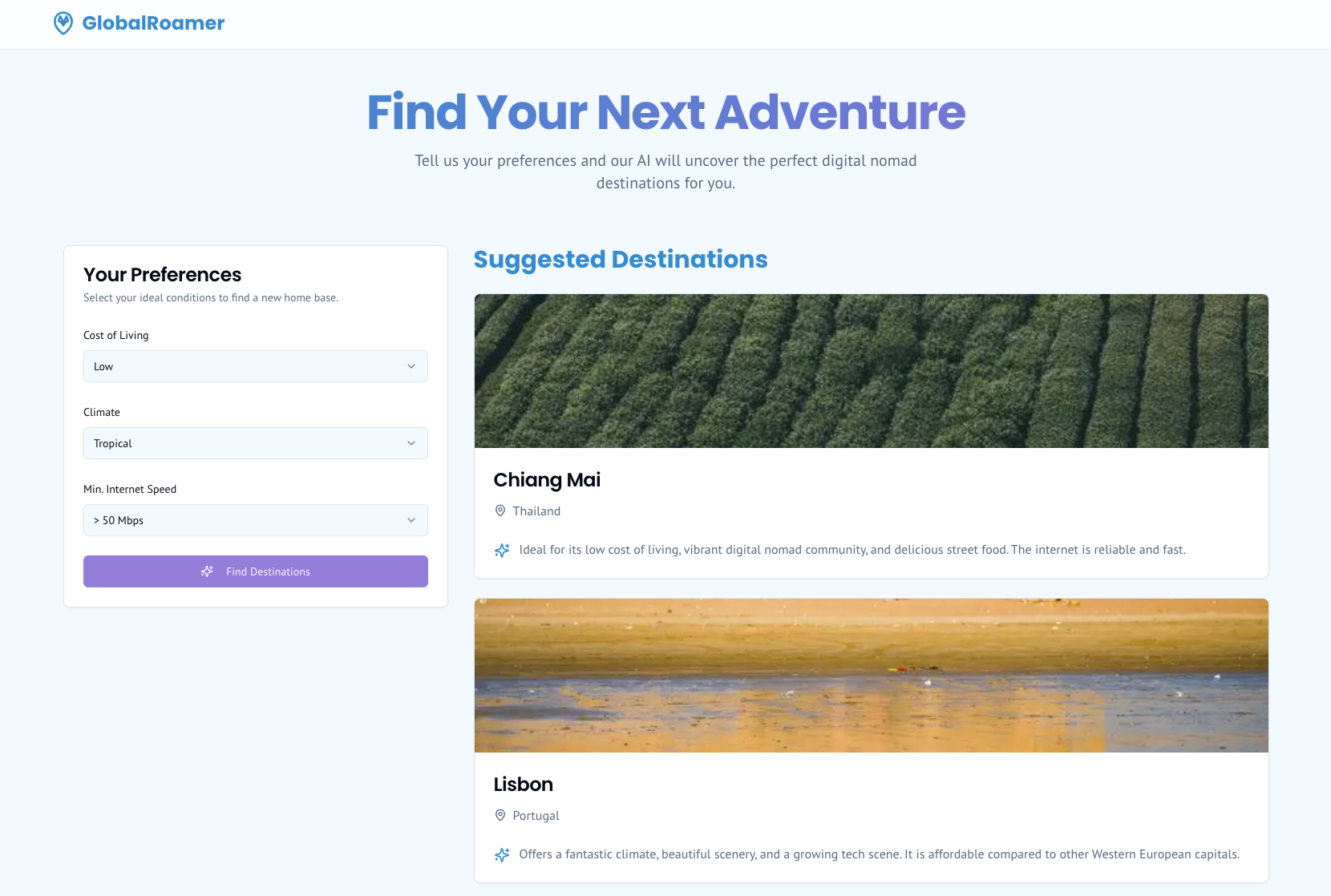
Task: Click the location pin icon next to Thailand
Action: pos(500,511)
